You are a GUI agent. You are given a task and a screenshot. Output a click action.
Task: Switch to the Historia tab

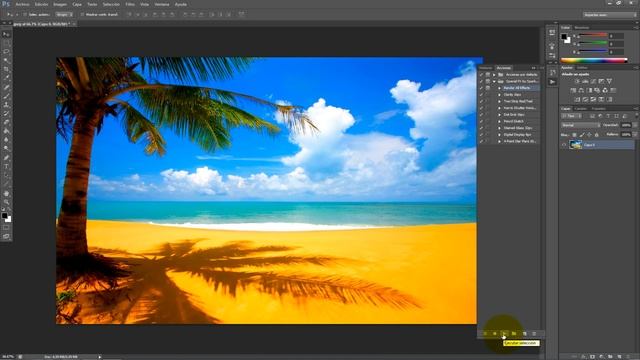pos(486,68)
